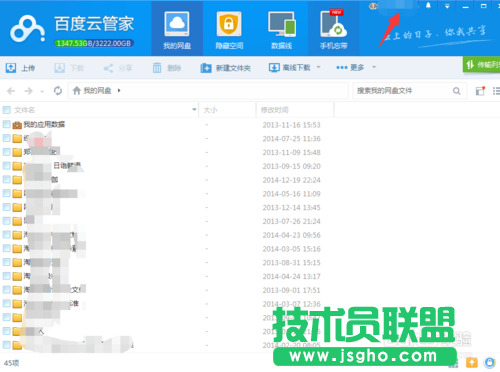Open the navigation history dropdown
500x372 pixels.
pyautogui.click(x=42, y=91)
